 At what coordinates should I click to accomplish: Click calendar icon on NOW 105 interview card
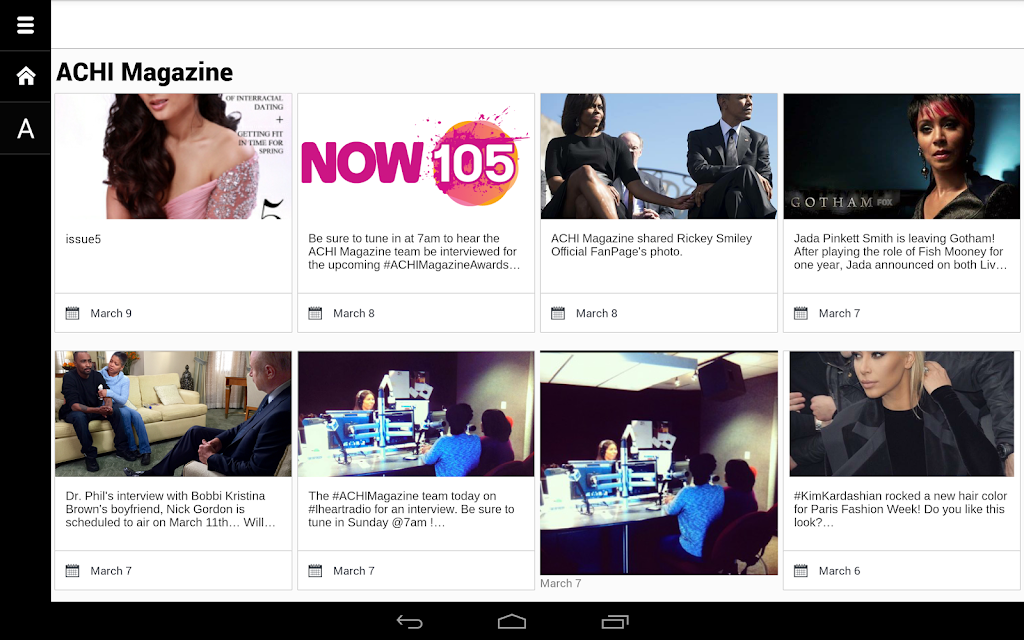(x=315, y=313)
